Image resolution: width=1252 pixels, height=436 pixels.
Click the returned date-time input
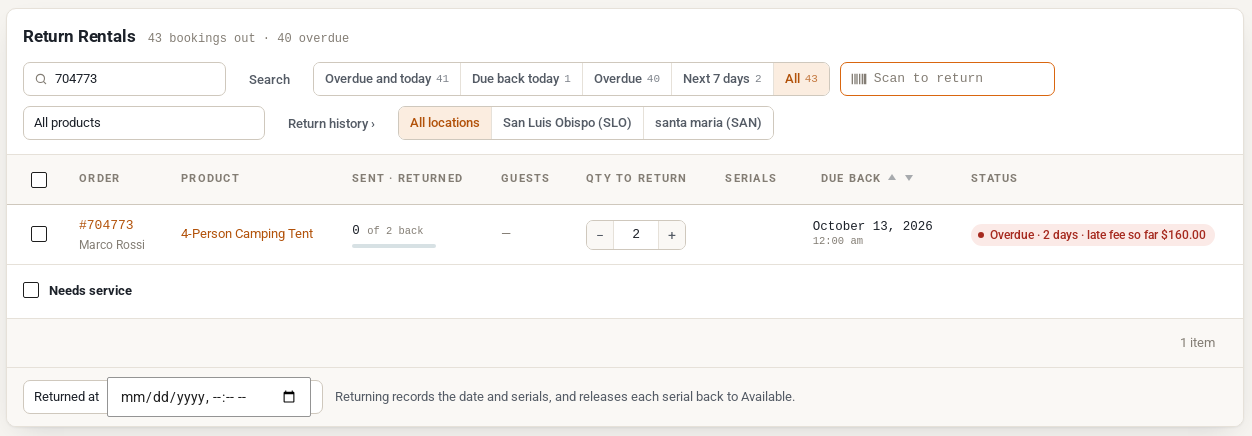tap(209, 397)
